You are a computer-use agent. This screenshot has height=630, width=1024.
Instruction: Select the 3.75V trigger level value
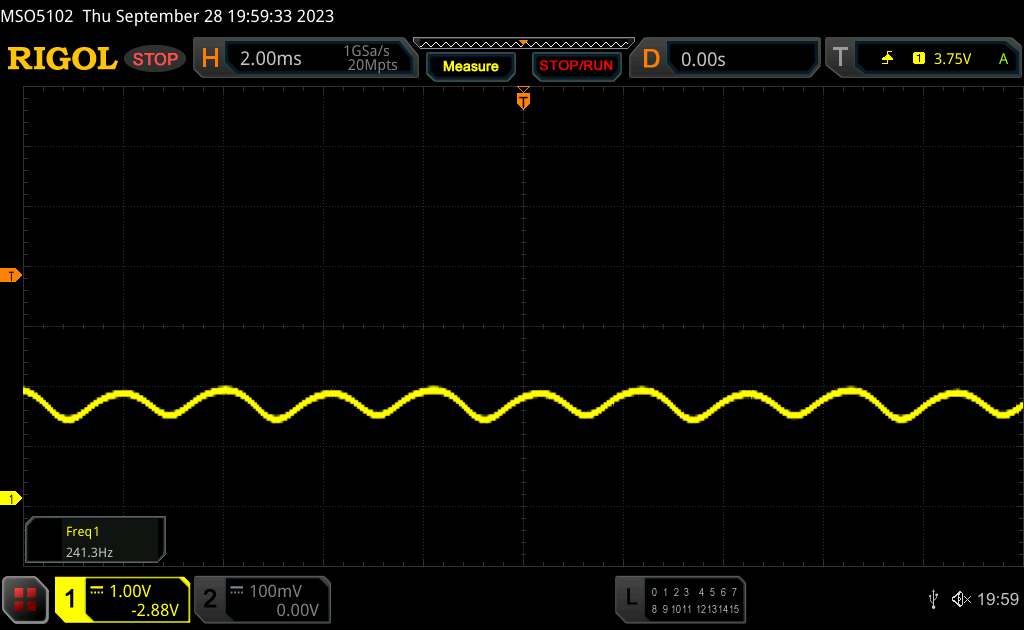click(x=952, y=59)
